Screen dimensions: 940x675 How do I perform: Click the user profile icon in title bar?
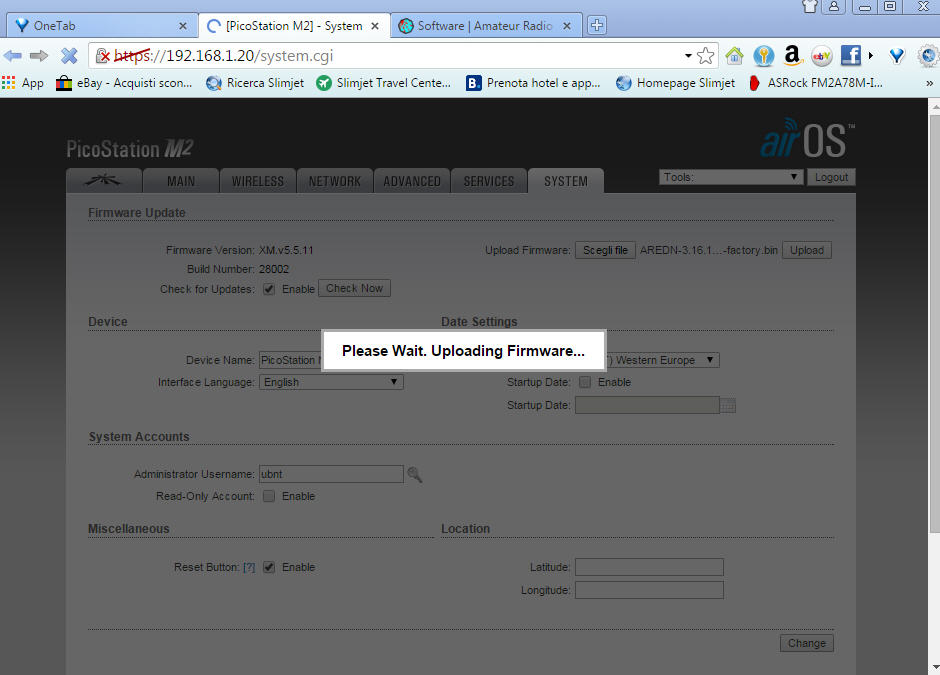834,7
